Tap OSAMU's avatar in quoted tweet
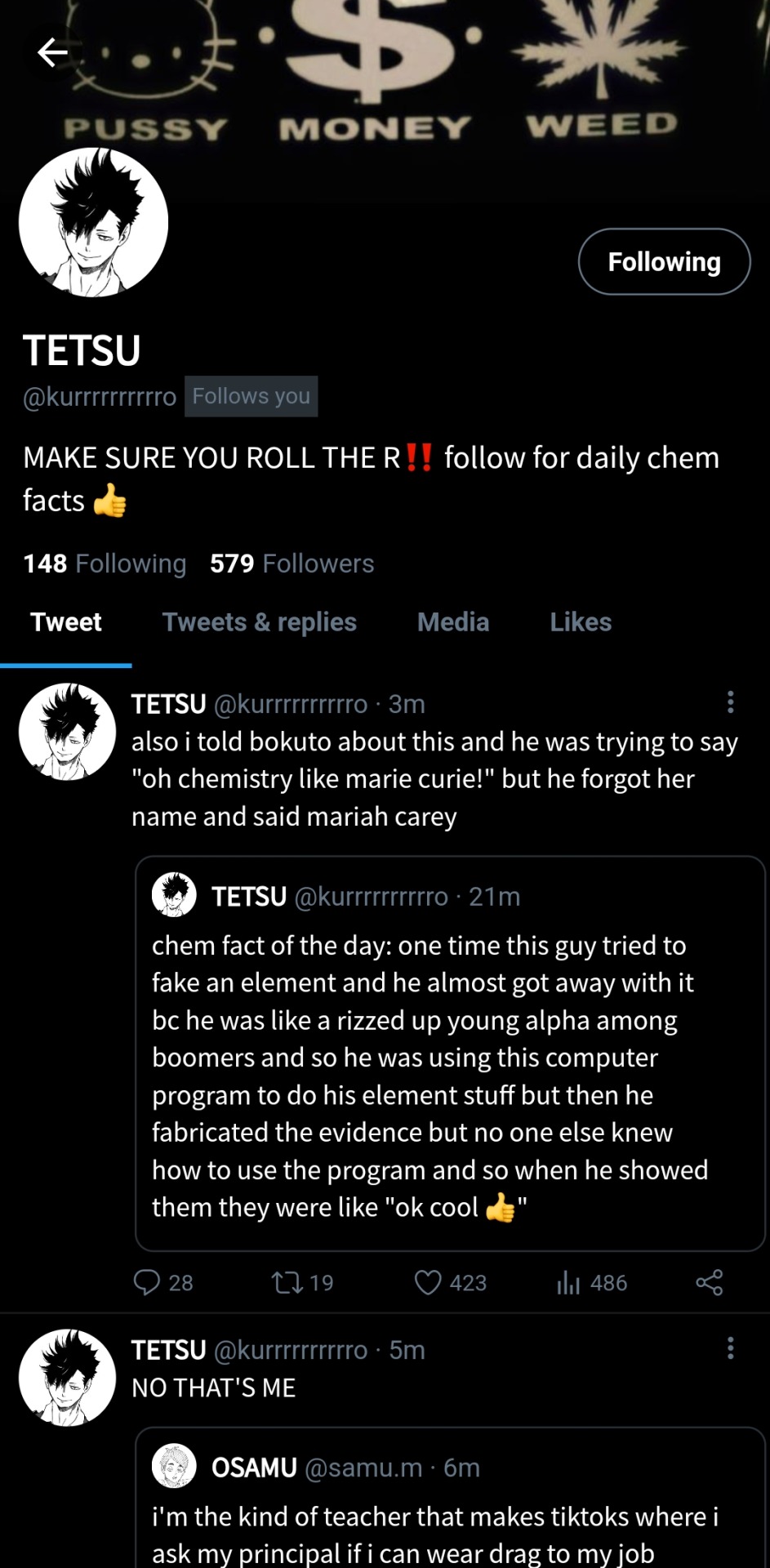 coord(174,1467)
